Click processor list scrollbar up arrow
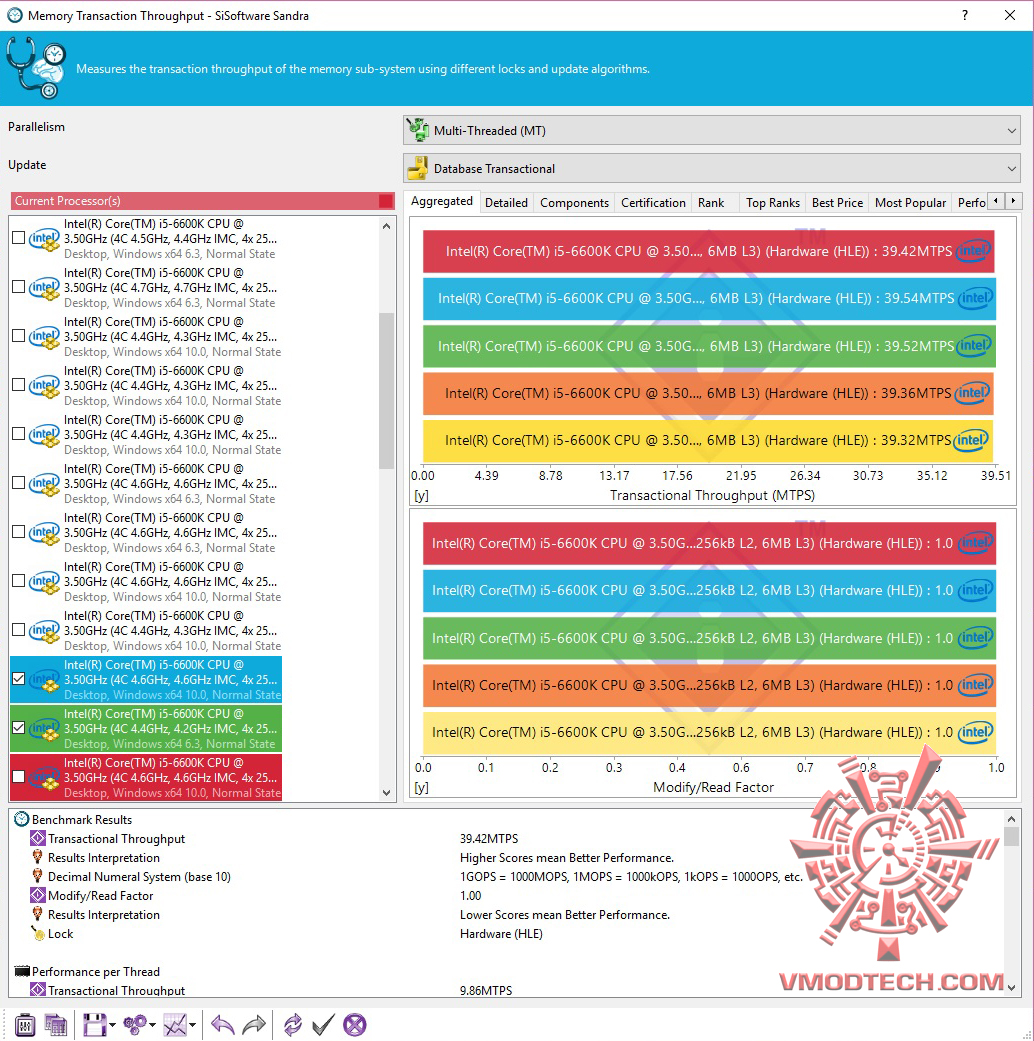 coord(387,226)
